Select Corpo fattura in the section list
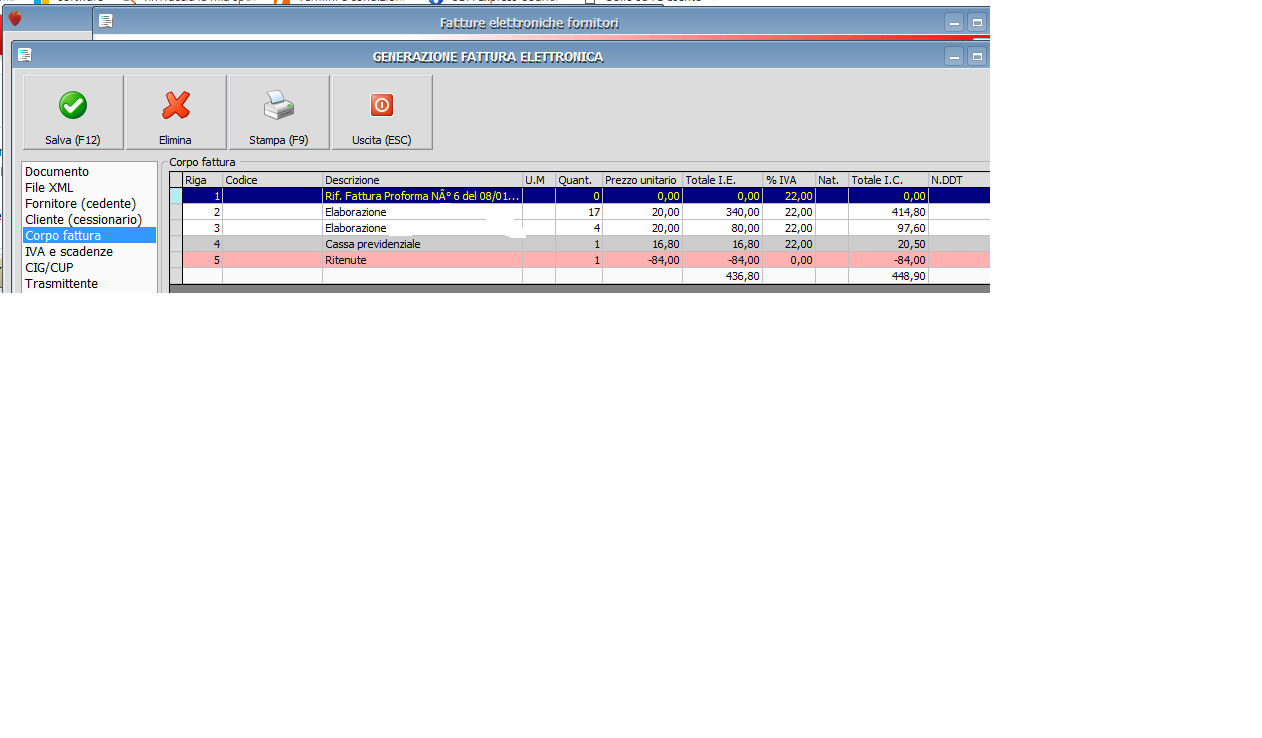 (89, 236)
